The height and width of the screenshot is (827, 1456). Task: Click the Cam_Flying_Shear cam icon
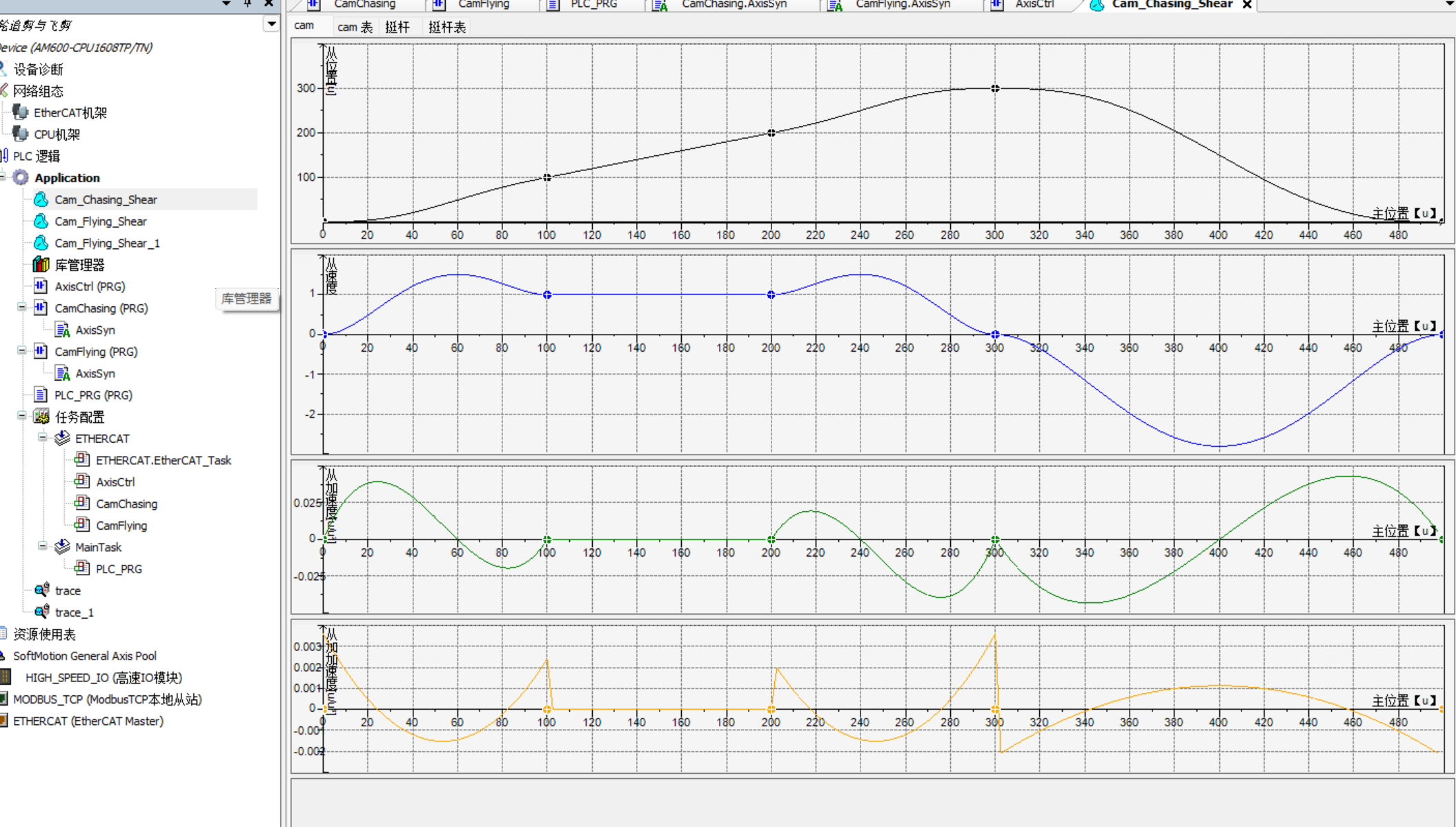click(41, 221)
